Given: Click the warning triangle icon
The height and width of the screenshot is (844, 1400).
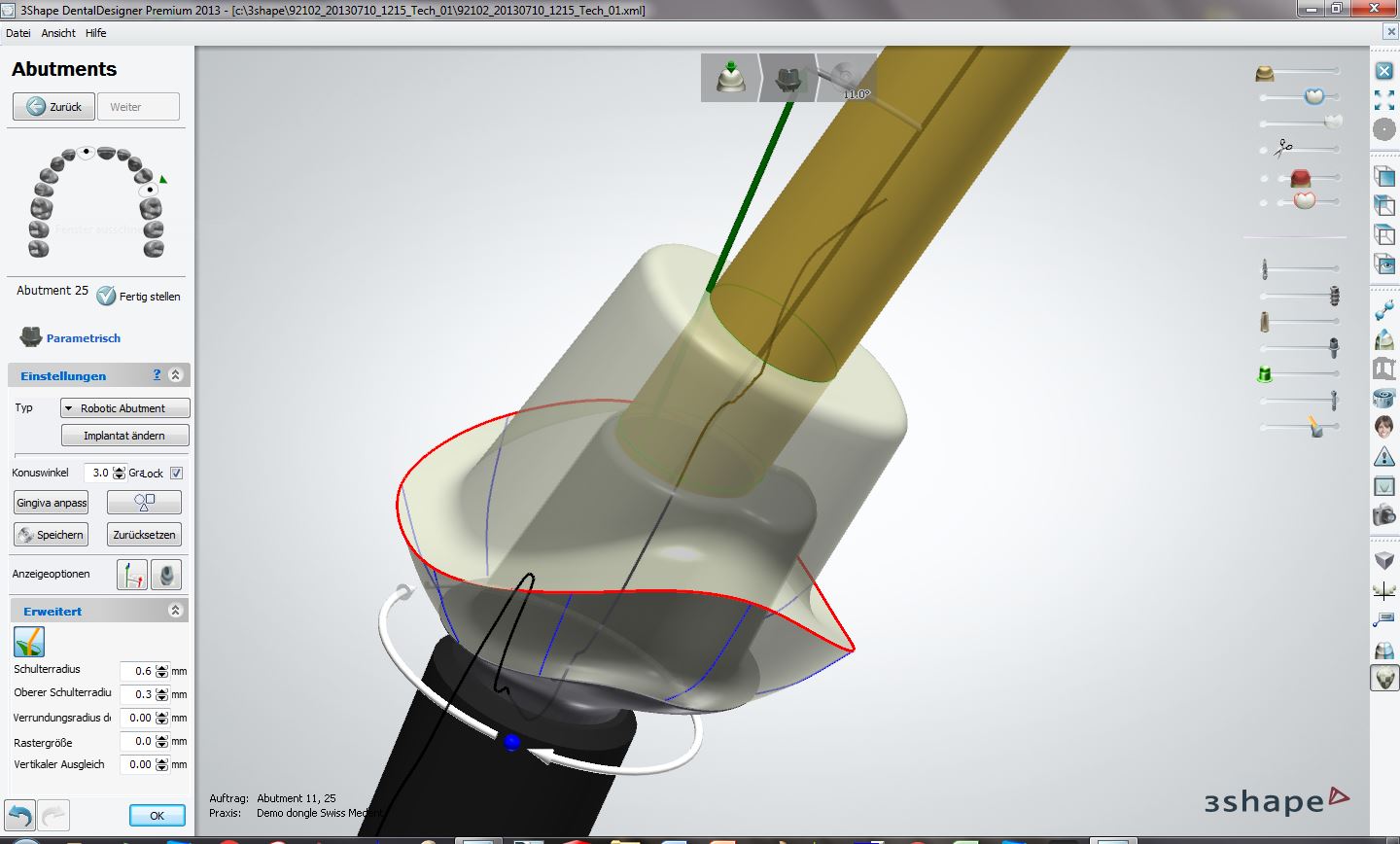Looking at the screenshot, I should click(1384, 456).
